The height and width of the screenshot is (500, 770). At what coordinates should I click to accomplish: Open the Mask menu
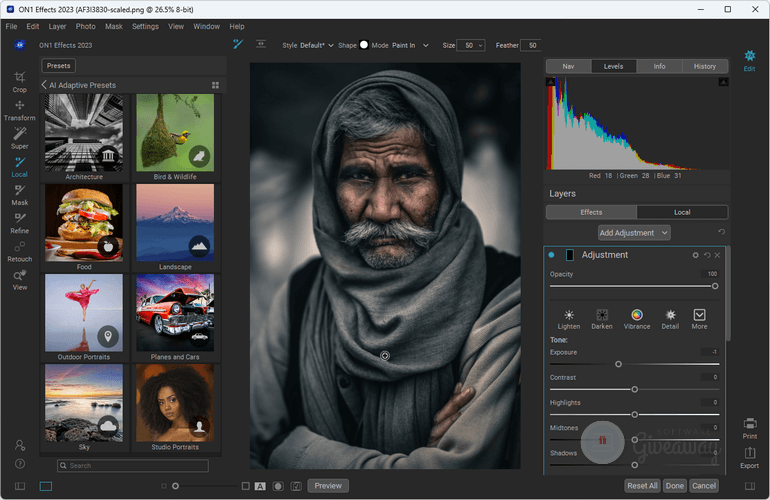pos(113,27)
